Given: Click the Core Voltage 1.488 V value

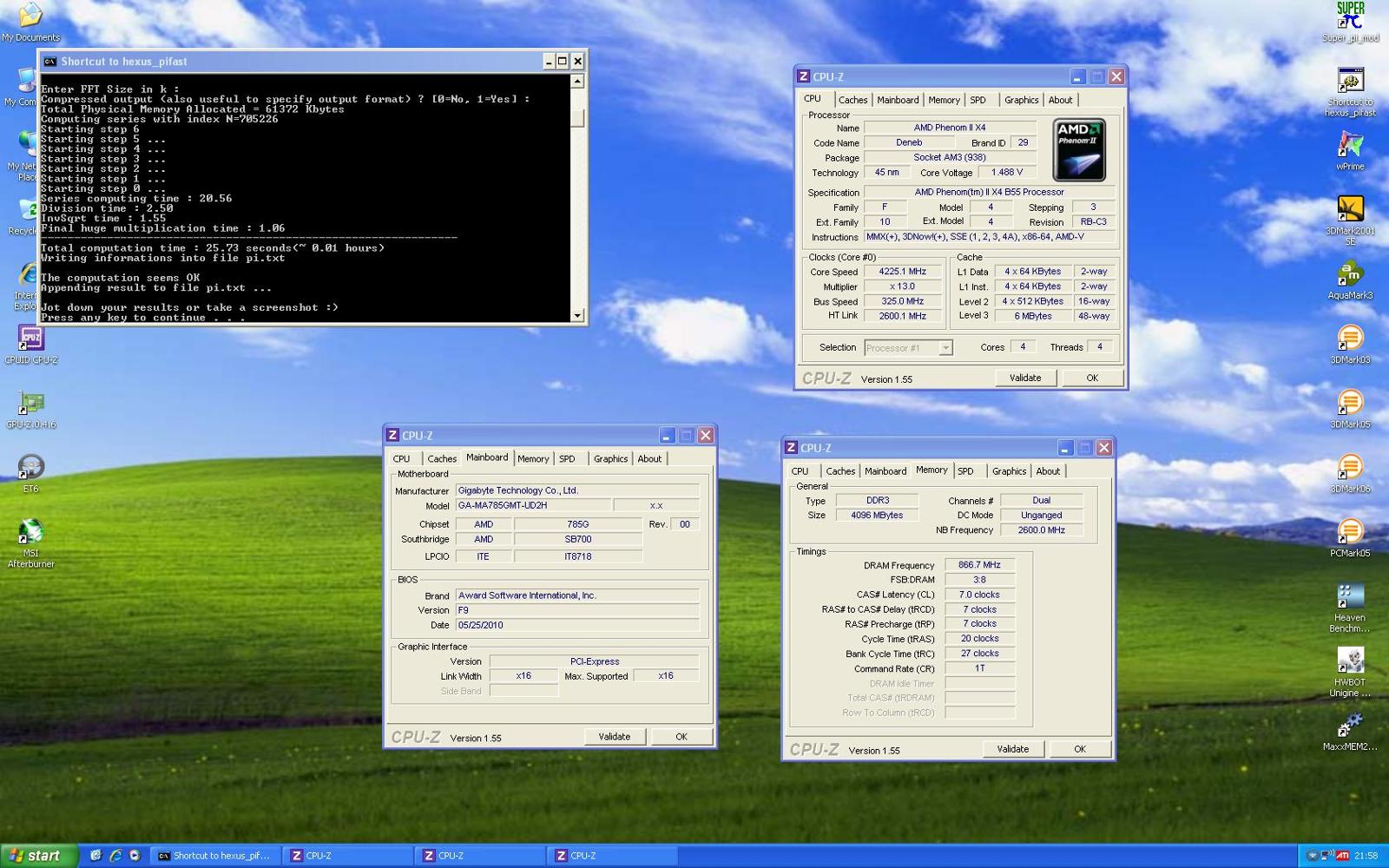Looking at the screenshot, I should click(1007, 173).
